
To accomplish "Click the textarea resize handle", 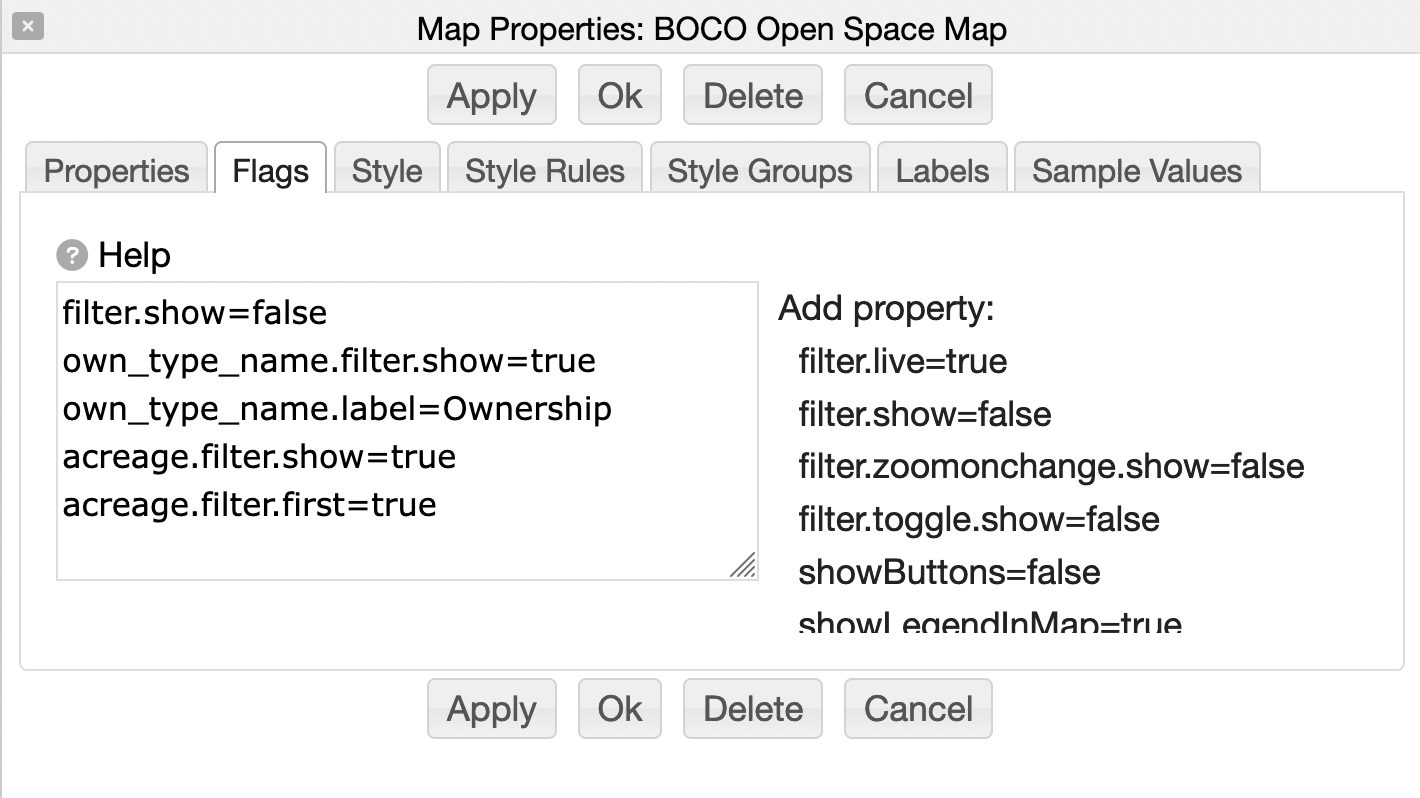I will (x=742, y=566).
